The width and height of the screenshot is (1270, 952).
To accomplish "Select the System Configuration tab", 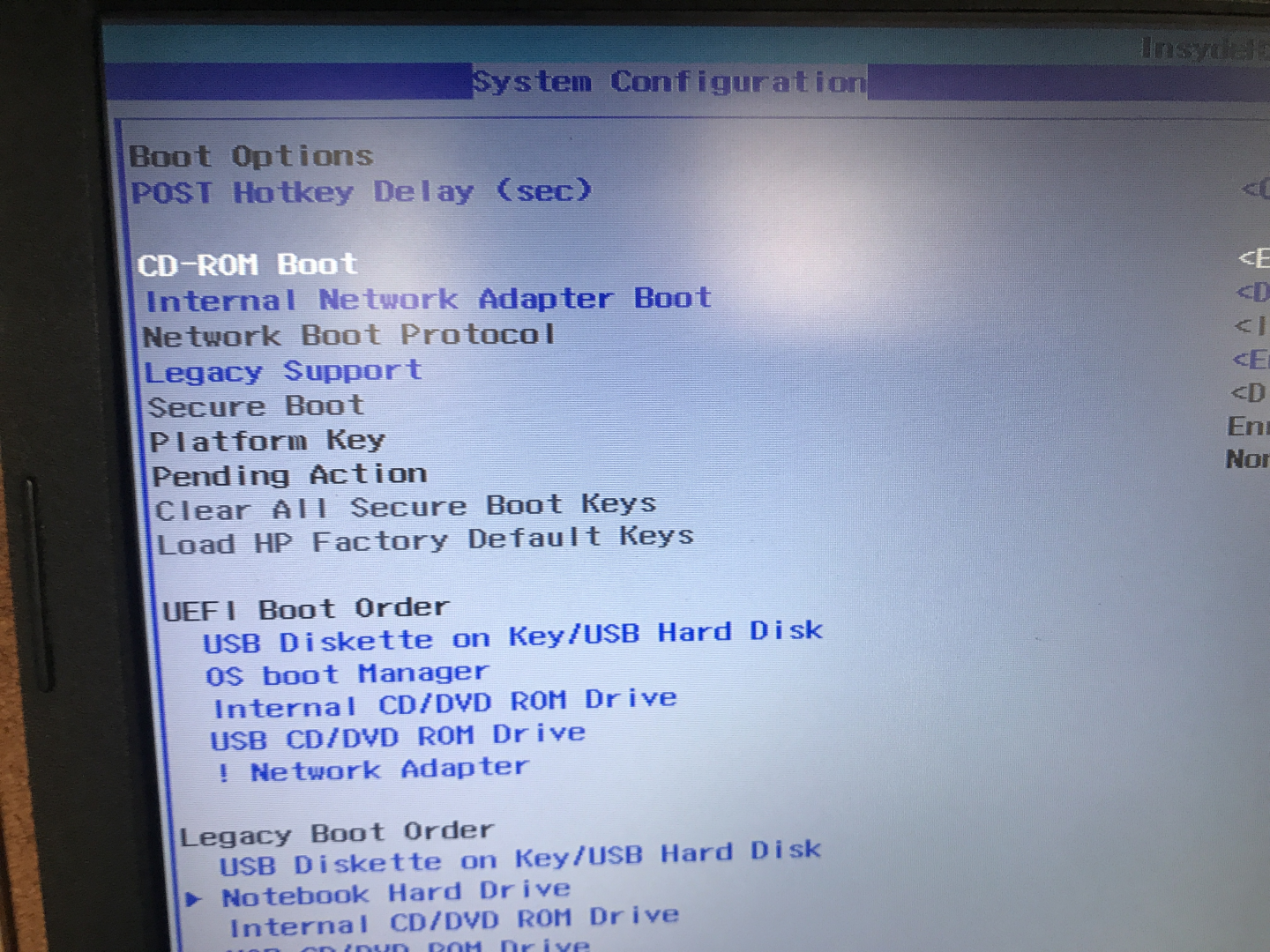I will tap(669, 82).
